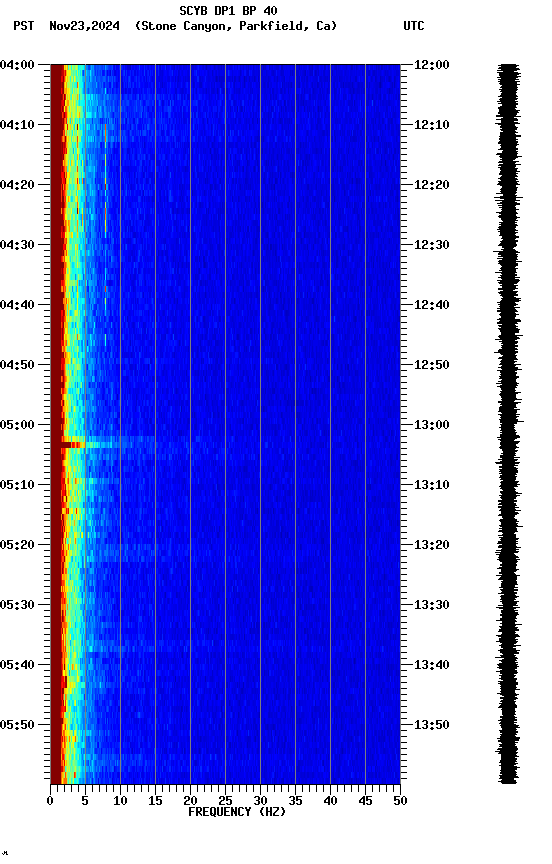Click the date label 'Nov23,2024'
552x864 pixels.
pos(84,26)
